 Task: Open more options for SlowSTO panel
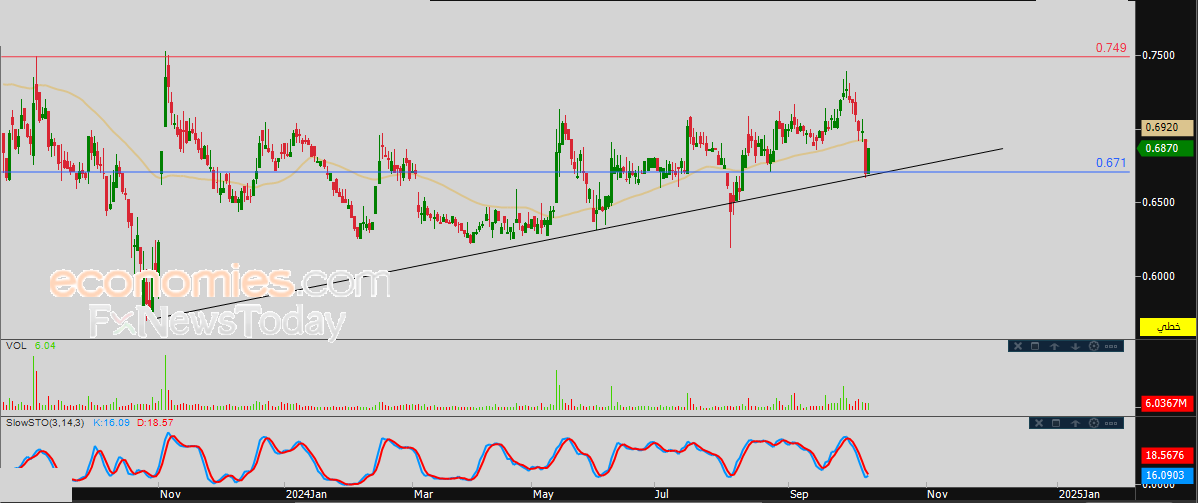point(1112,423)
